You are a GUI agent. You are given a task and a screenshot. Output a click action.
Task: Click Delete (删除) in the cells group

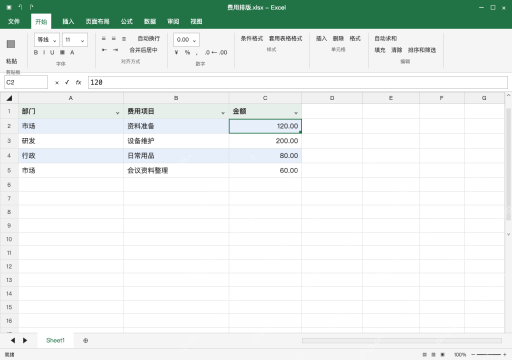coord(338,39)
